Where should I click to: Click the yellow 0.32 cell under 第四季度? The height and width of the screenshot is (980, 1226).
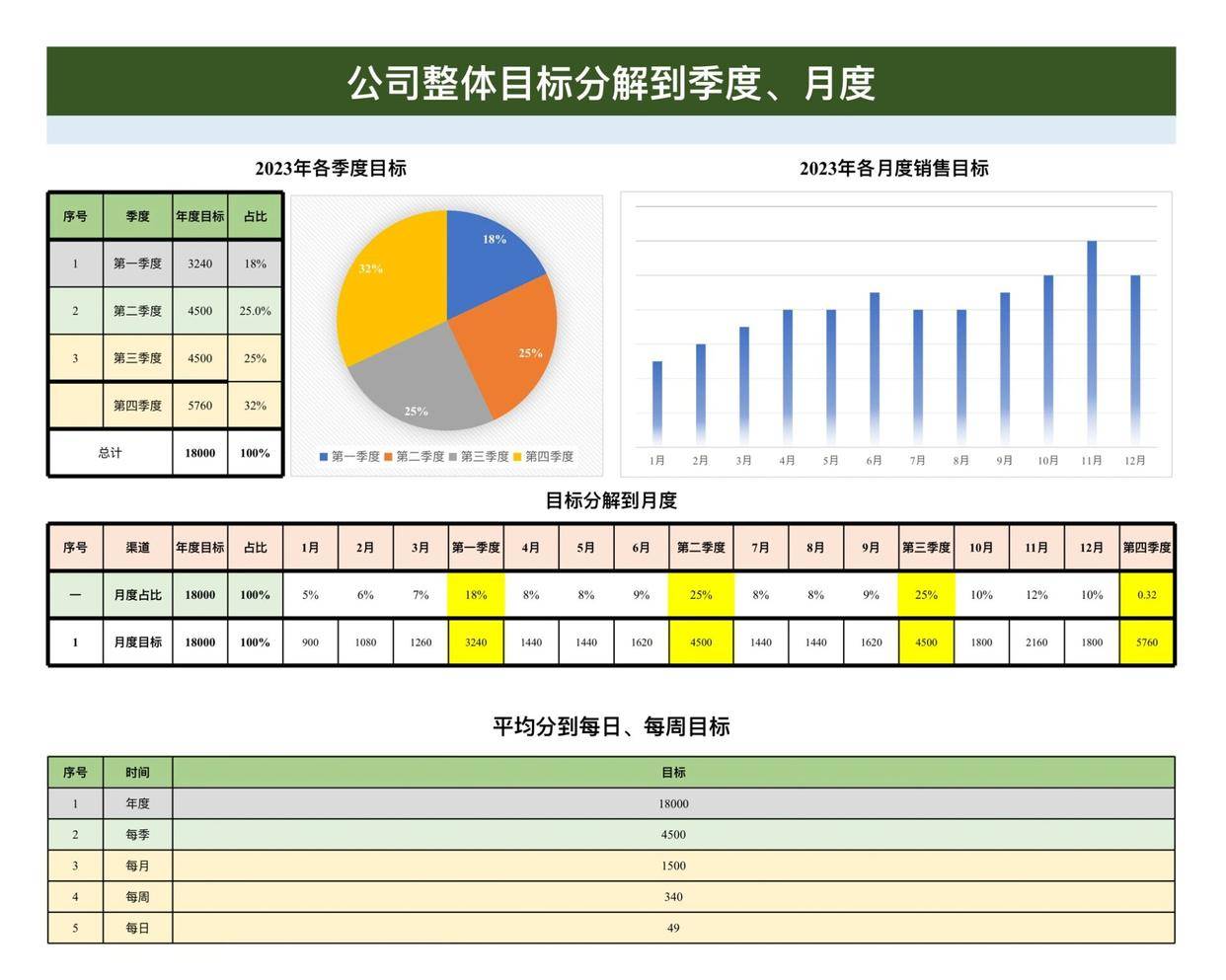pos(1147,595)
